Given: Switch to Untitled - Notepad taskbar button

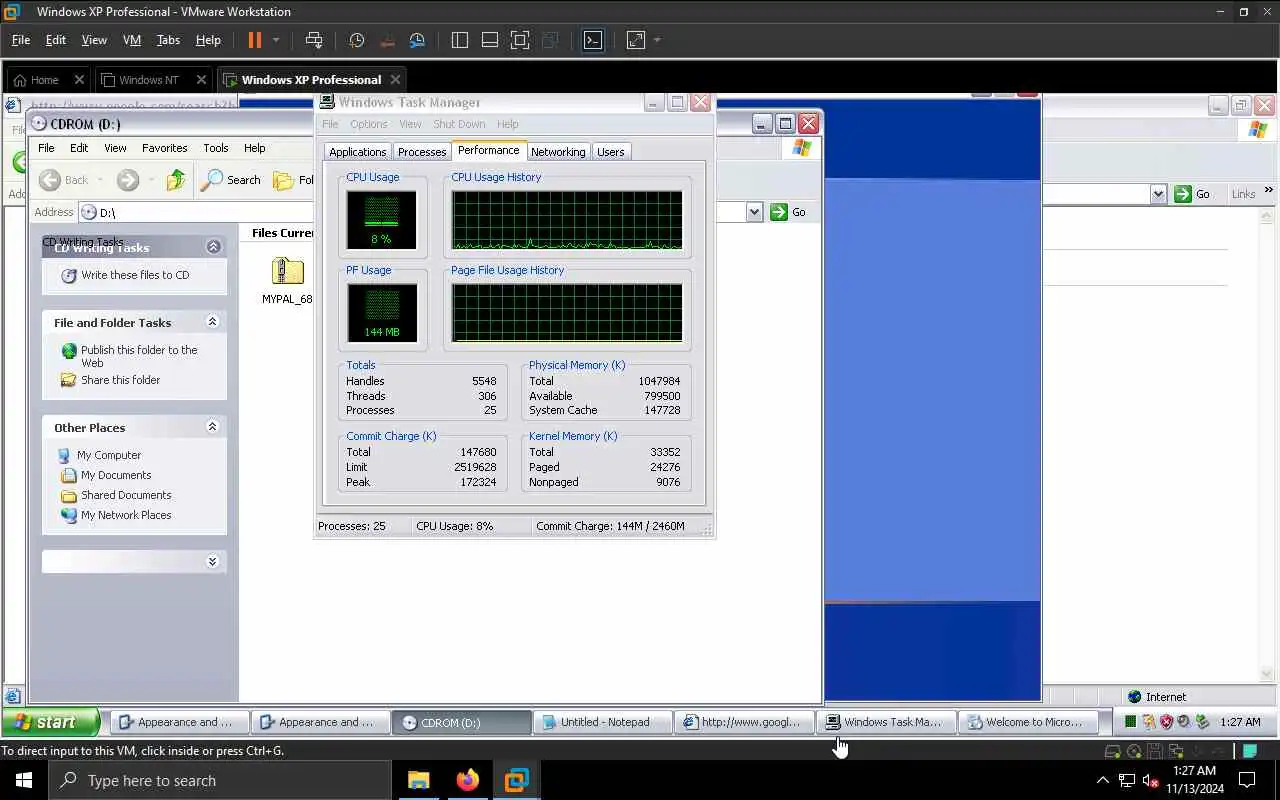Looking at the screenshot, I should coord(603,722).
